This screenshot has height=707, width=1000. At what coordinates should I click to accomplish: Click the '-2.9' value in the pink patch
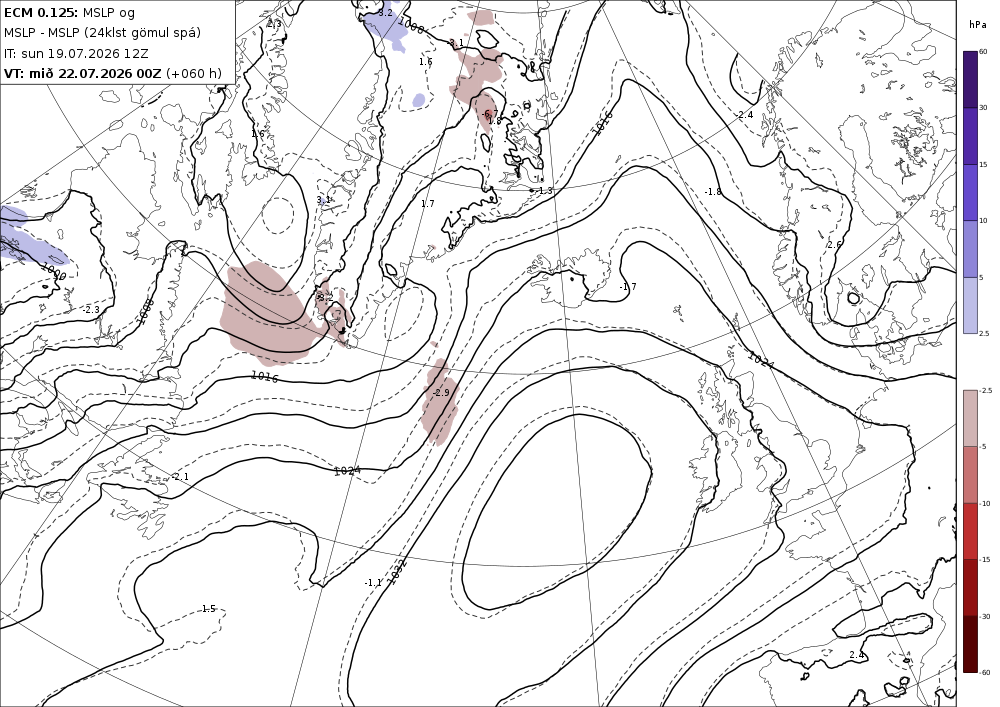point(441,393)
